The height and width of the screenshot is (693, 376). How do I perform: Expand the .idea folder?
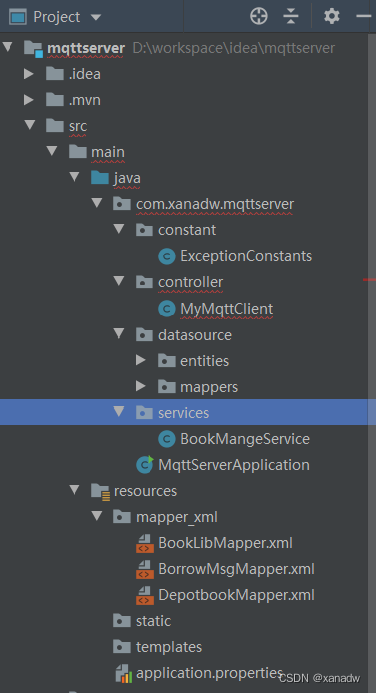(x=29, y=74)
